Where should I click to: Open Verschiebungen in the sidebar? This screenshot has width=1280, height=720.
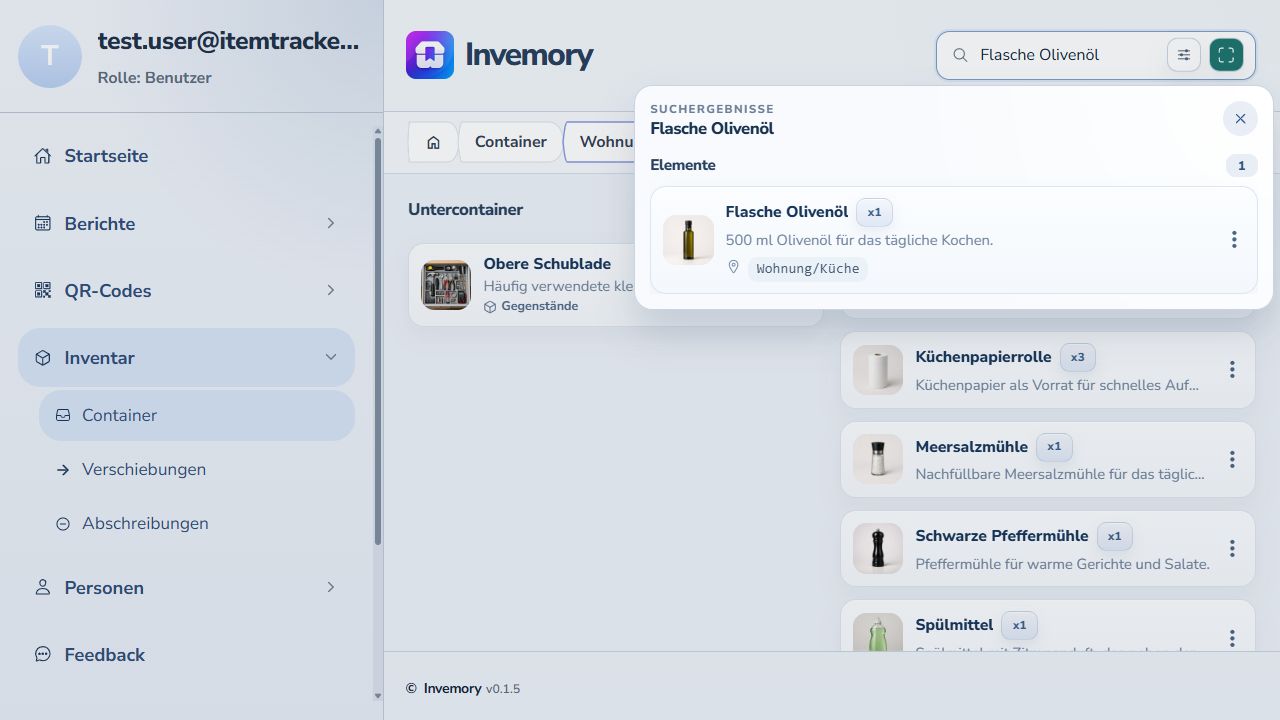pos(197,469)
